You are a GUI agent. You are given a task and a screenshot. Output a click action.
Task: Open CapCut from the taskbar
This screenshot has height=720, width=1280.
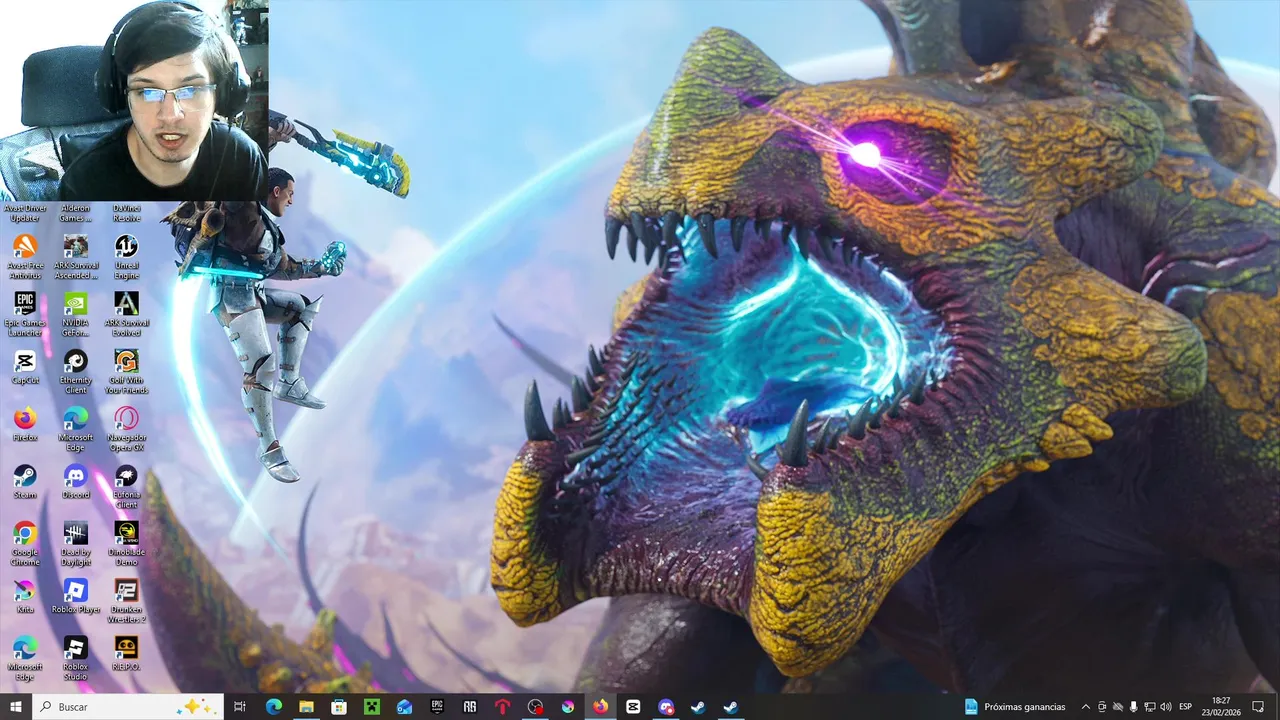point(633,706)
